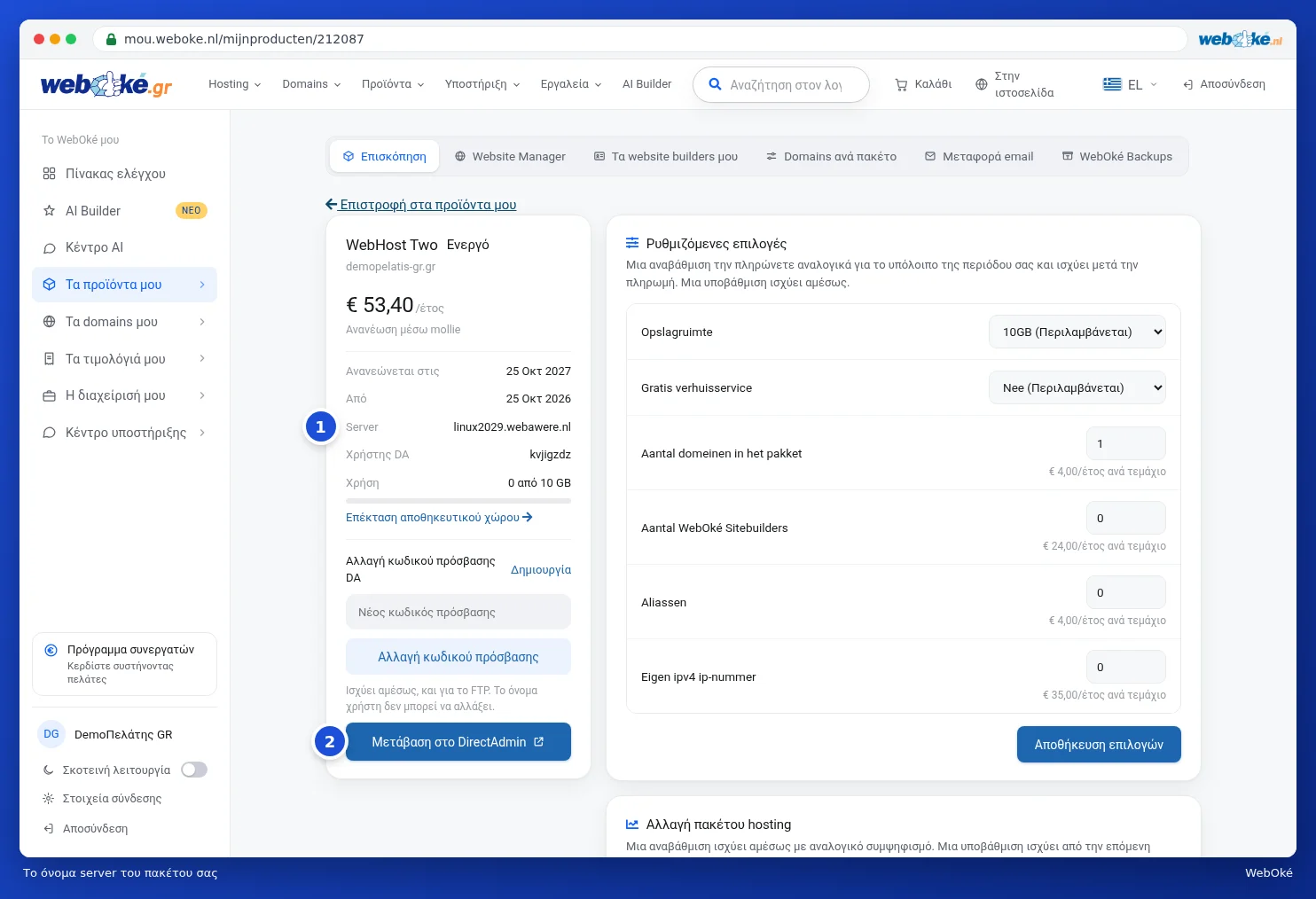Viewport: 1316px width, 899px height.
Task: Click Αποθήκευση επιλογών button
Action: click(1099, 745)
